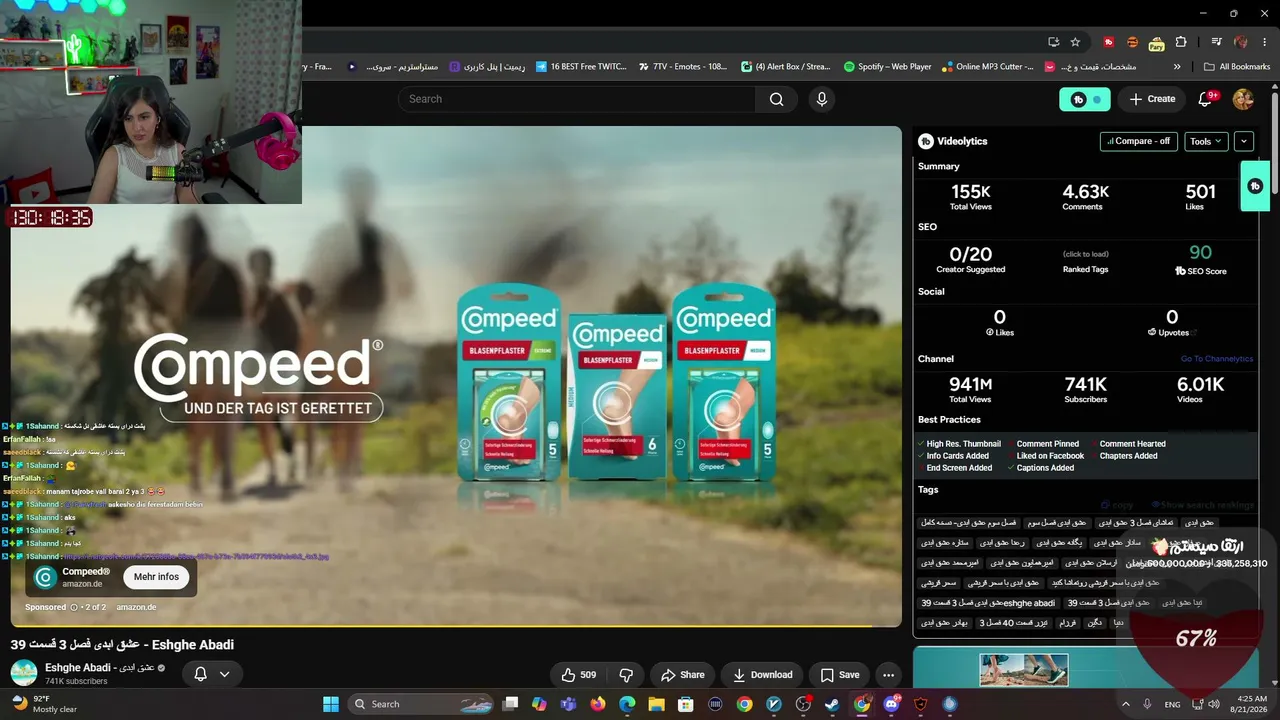1280x720 pixels.
Task: Open the Alert Box / Stream bookmark
Action: click(786, 67)
